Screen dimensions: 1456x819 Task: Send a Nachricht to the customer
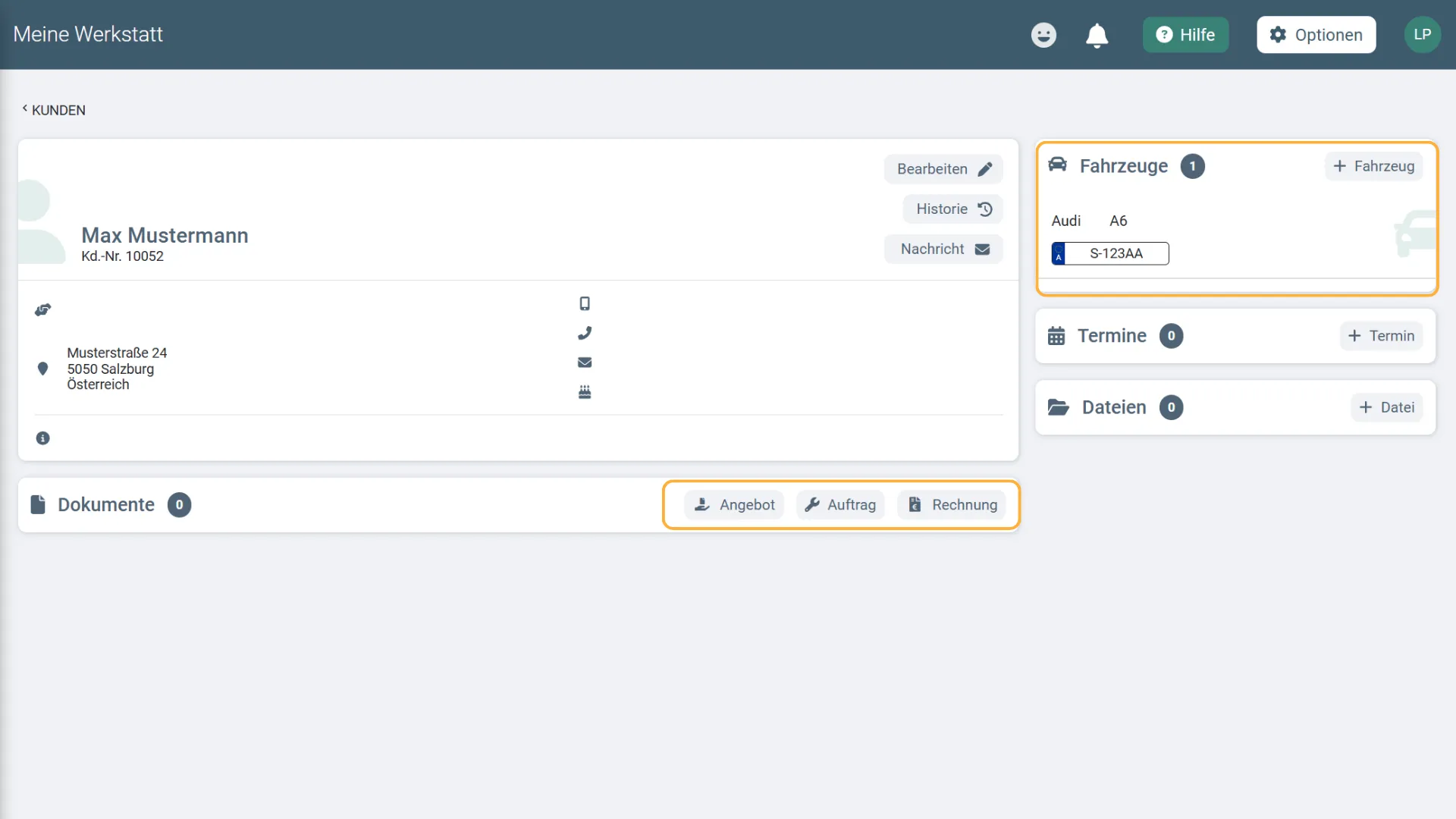click(x=943, y=249)
